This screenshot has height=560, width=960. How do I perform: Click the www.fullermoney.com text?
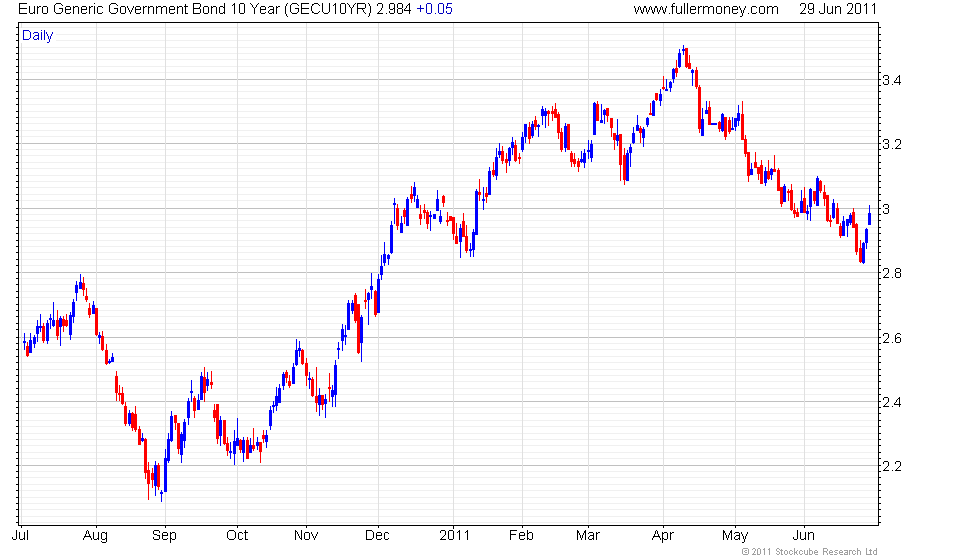pos(706,9)
